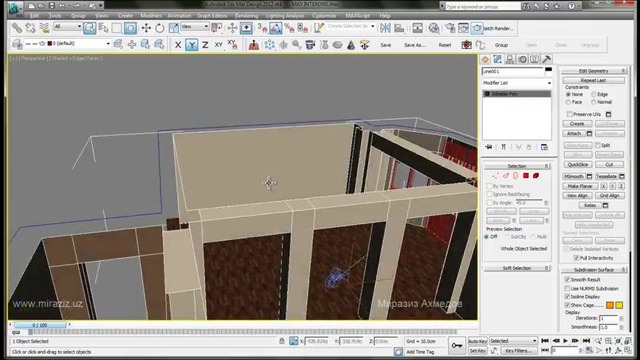Click the Bind to Space Warp icon
Screen dimensions: 640x360
pyautogui.click(x=44, y=28)
